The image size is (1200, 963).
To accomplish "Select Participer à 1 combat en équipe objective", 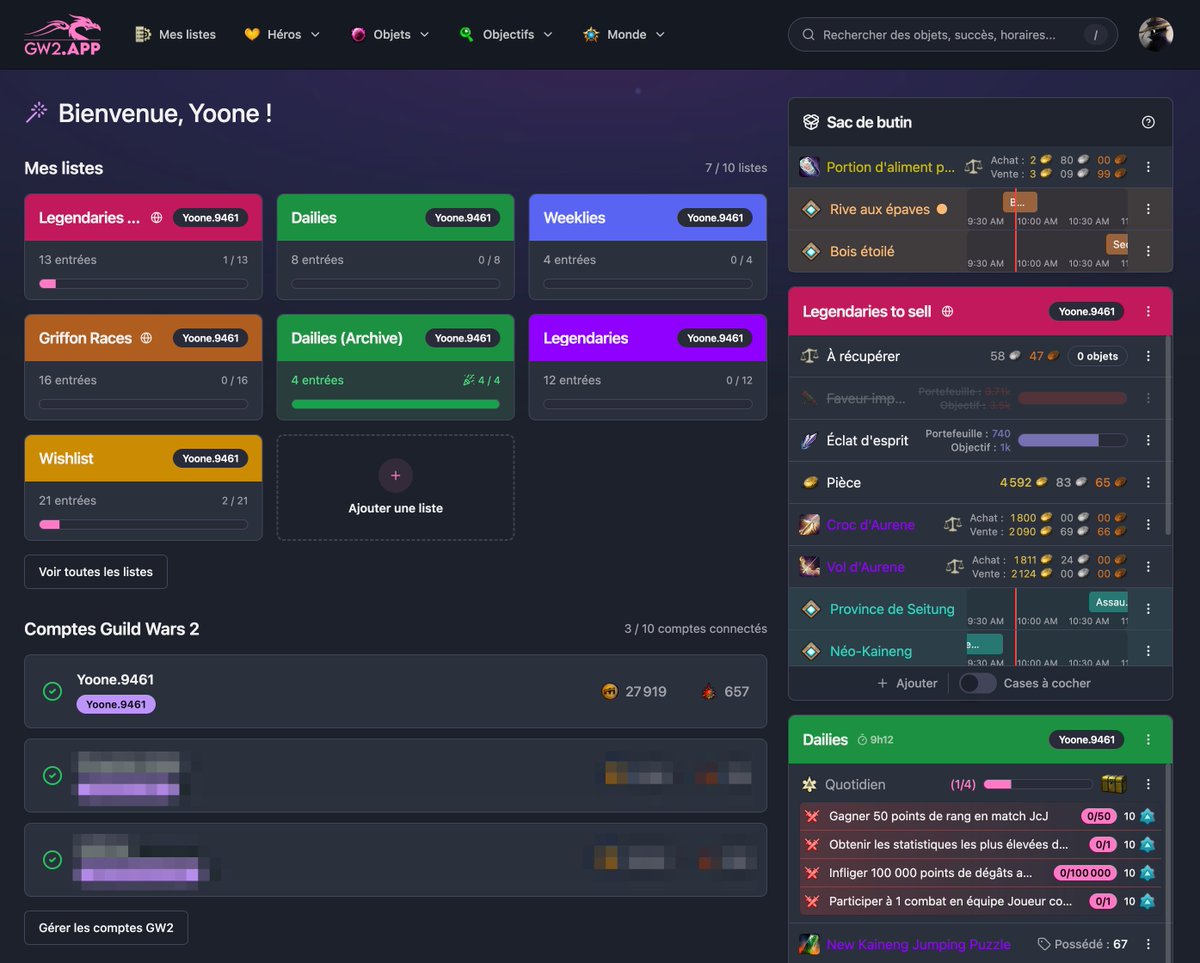I will pos(979,901).
